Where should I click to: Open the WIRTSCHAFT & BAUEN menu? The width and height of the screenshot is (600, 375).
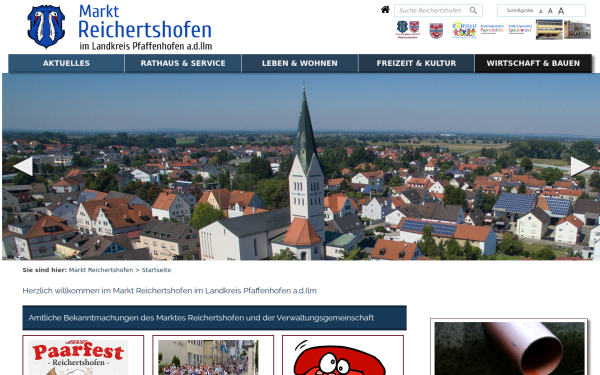coord(533,63)
